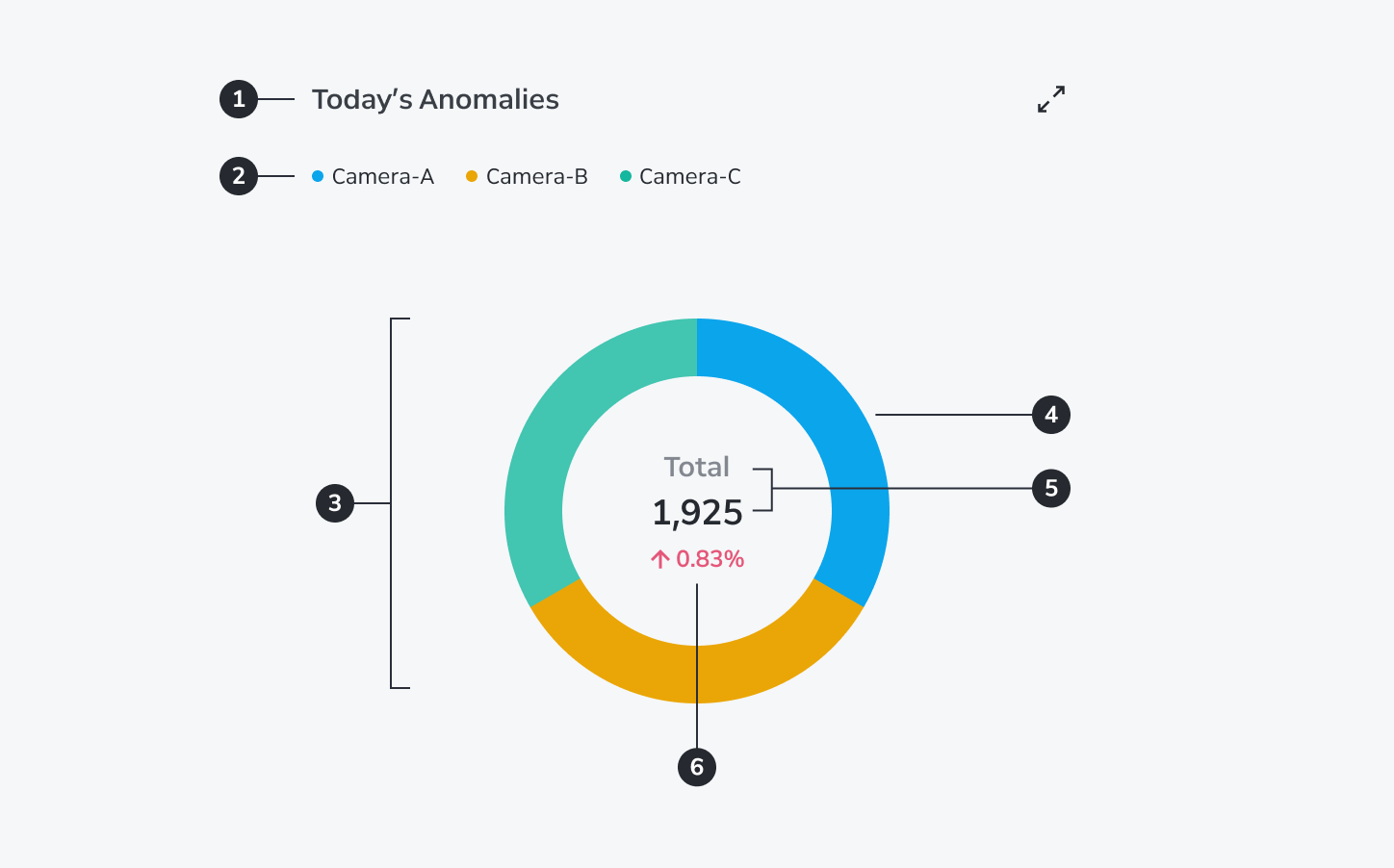Click the green Camera-C legend dot
The height and width of the screenshot is (868, 1394).
tap(626, 176)
